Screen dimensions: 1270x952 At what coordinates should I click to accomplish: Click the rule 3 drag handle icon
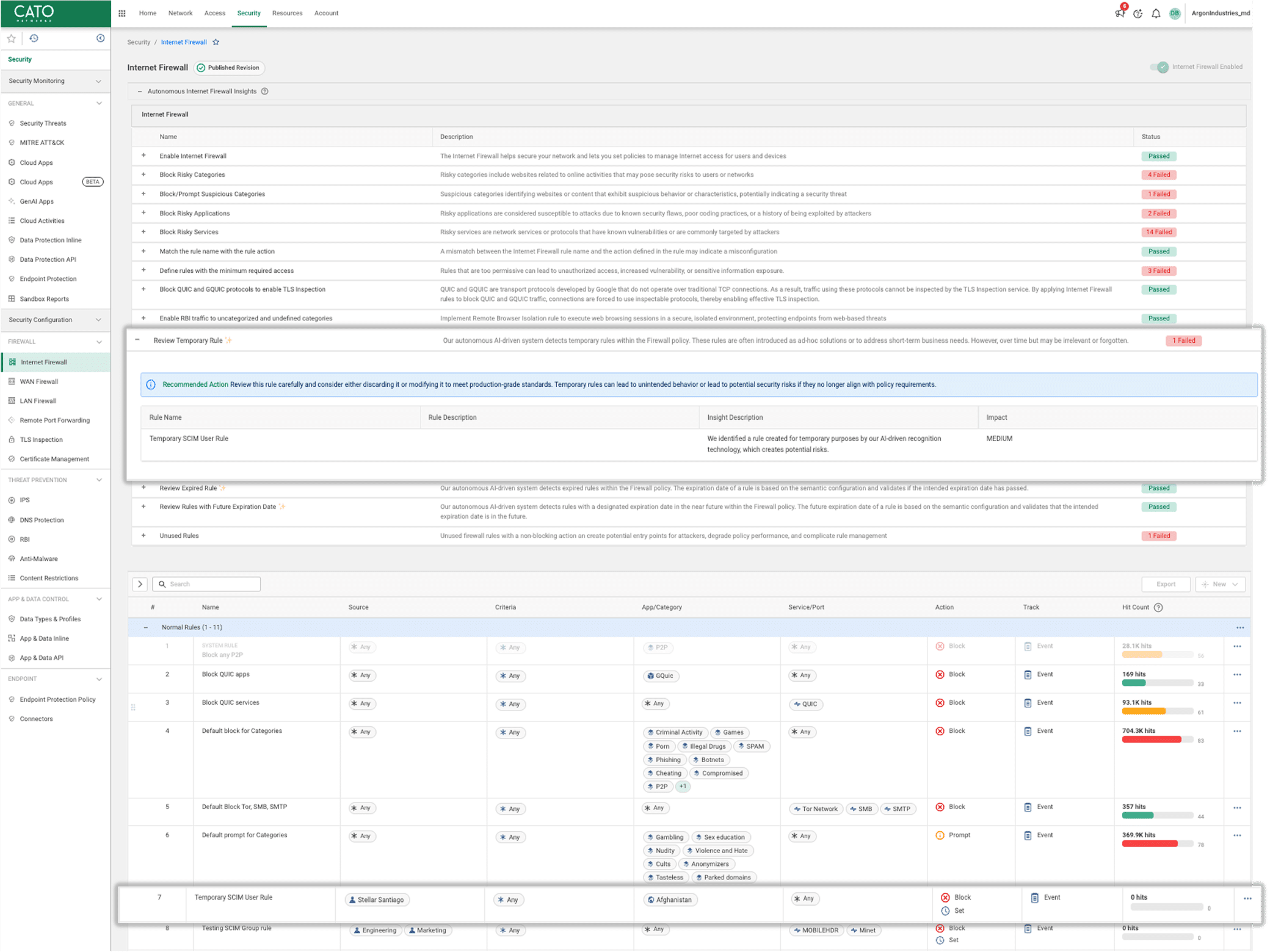tap(133, 707)
